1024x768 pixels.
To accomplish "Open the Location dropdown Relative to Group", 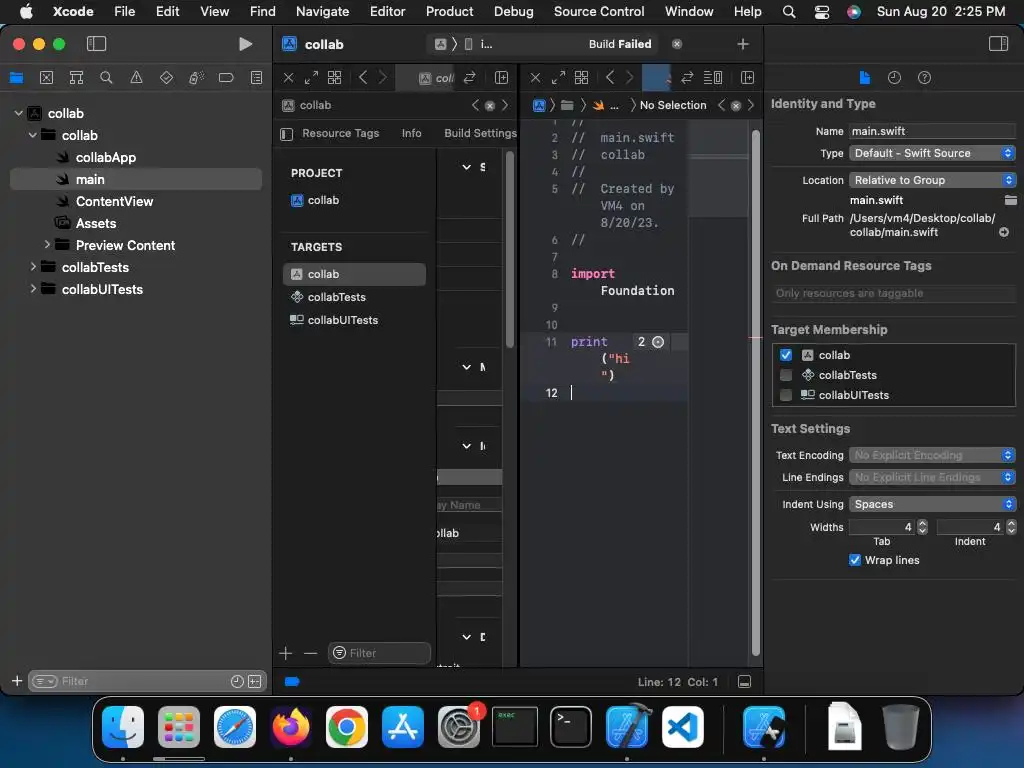I will 932,180.
